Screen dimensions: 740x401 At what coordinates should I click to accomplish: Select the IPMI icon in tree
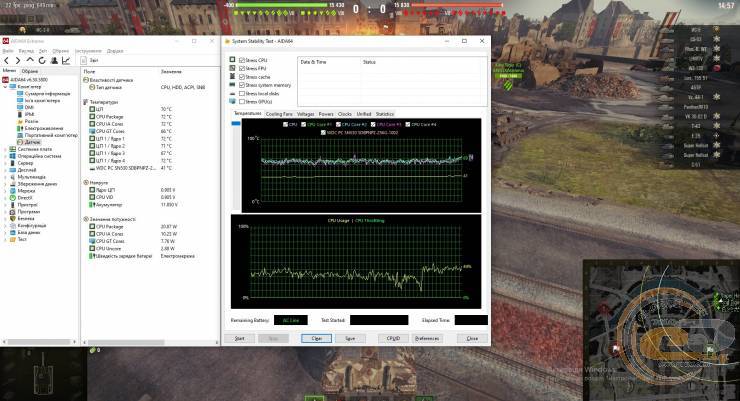point(20,114)
